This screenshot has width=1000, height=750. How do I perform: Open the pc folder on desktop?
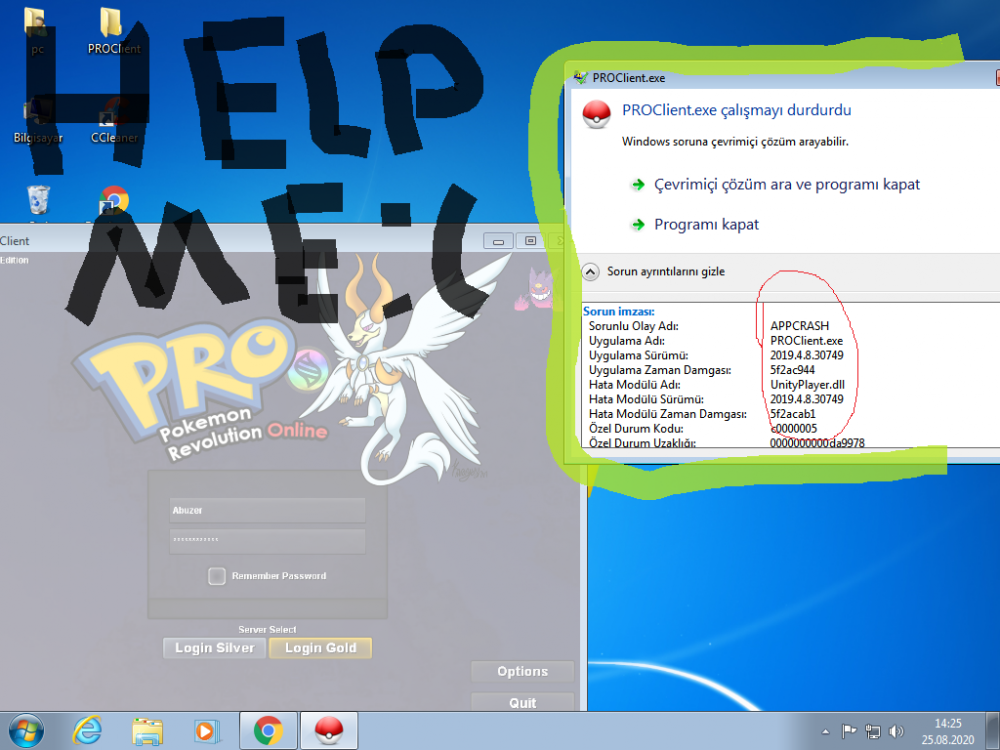click(37, 31)
